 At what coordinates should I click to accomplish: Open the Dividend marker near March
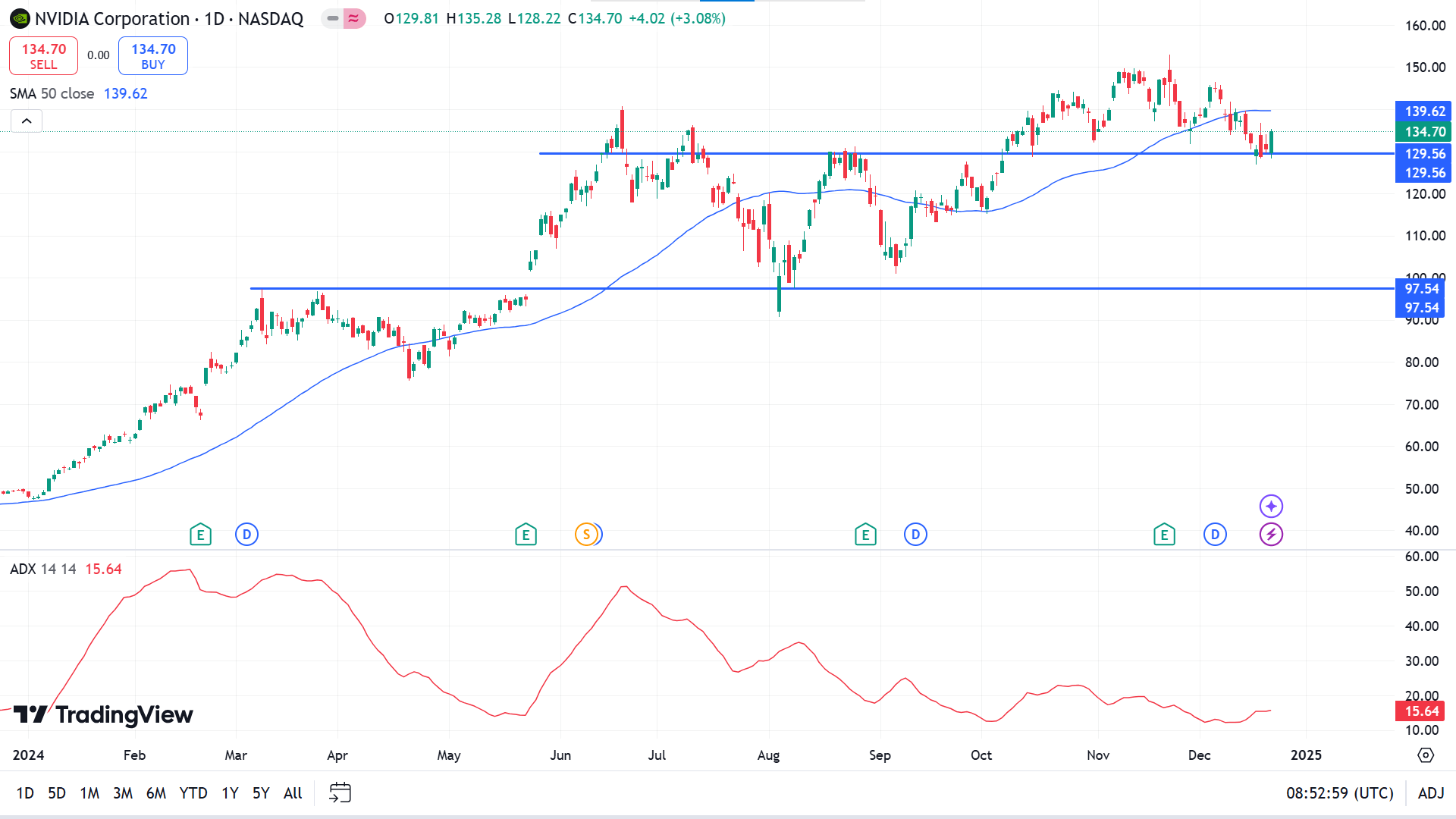point(246,535)
